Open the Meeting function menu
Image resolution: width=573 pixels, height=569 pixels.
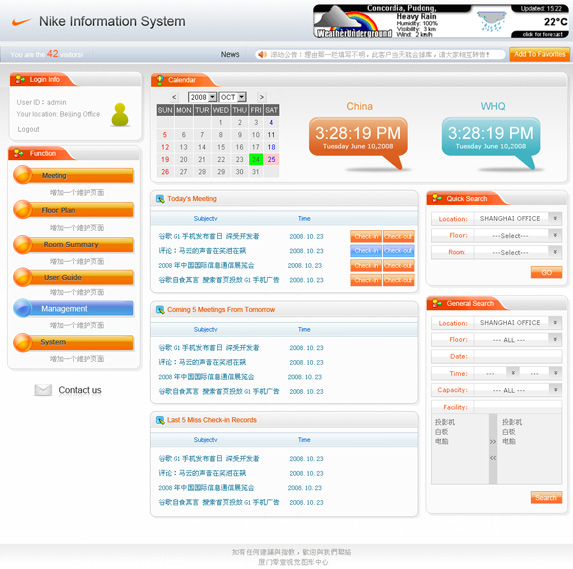coord(73,175)
